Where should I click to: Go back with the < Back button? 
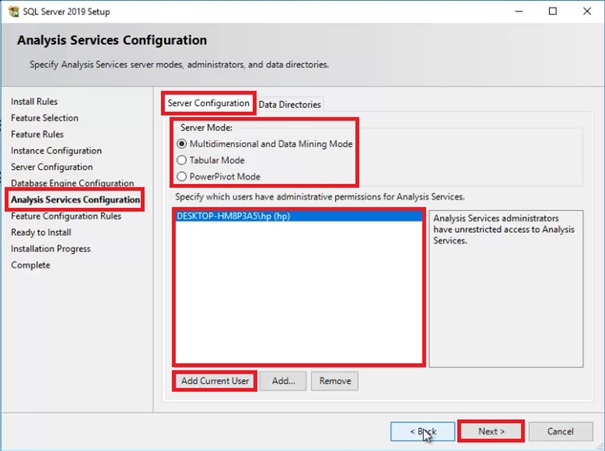click(422, 431)
